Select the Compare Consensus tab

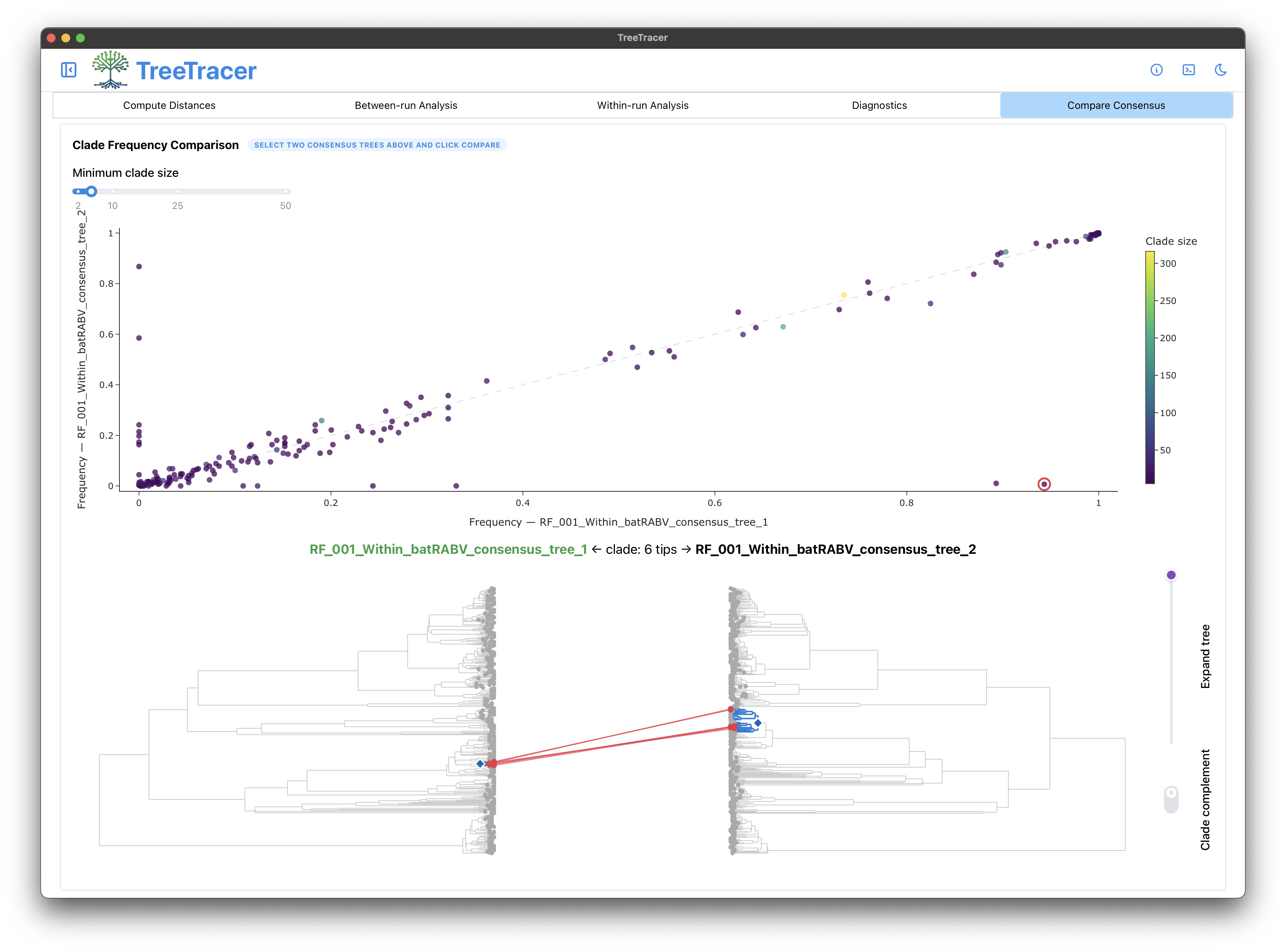pyautogui.click(x=1116, y=106)
